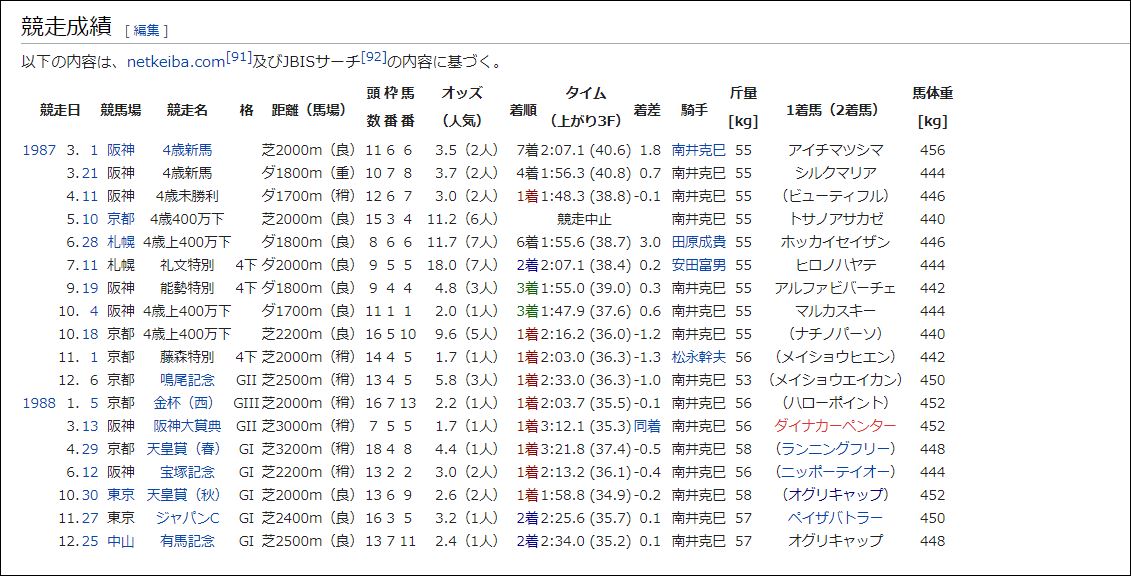Click jockey 松永幹夫 link
Screen dimensions: 1131x576
click(x=699, y=357)
